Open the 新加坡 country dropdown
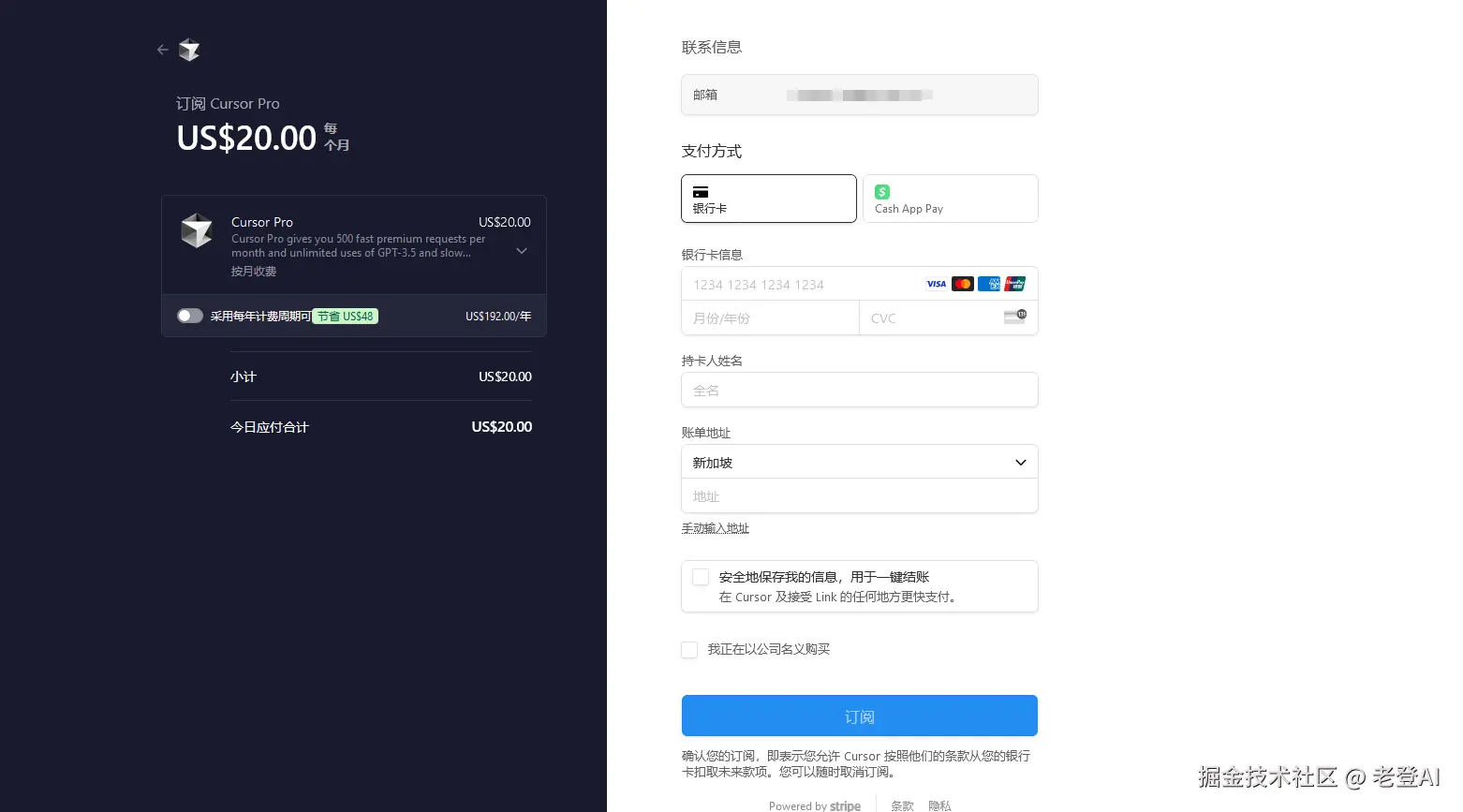This screenshot has width=1463, height=812. pos(860,462)
